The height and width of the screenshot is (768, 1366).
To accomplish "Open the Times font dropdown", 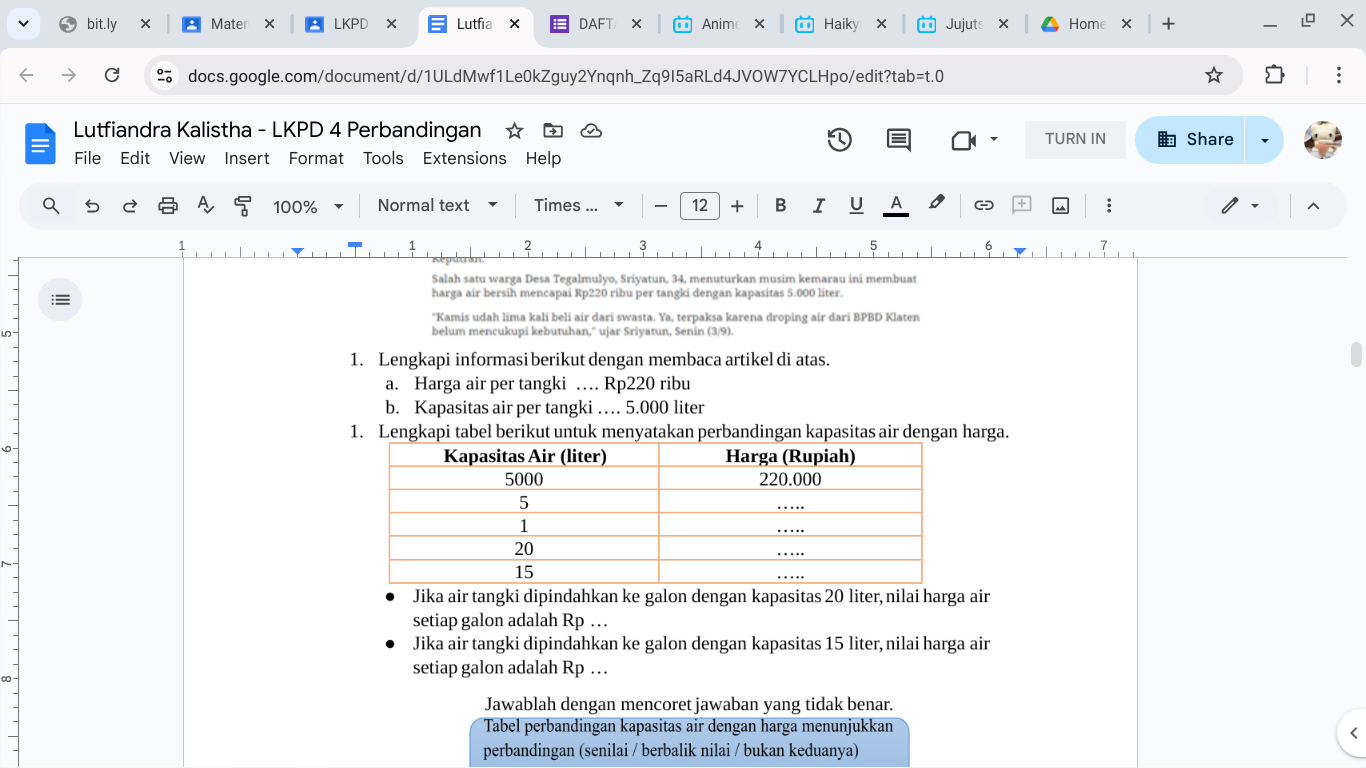I will click(x=579, y=205).
